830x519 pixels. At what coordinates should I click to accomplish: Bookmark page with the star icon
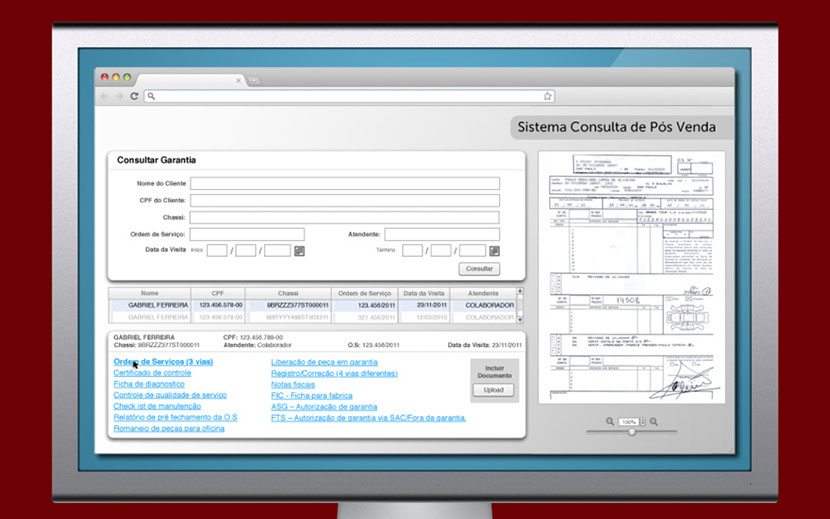[x=547, y=96]
